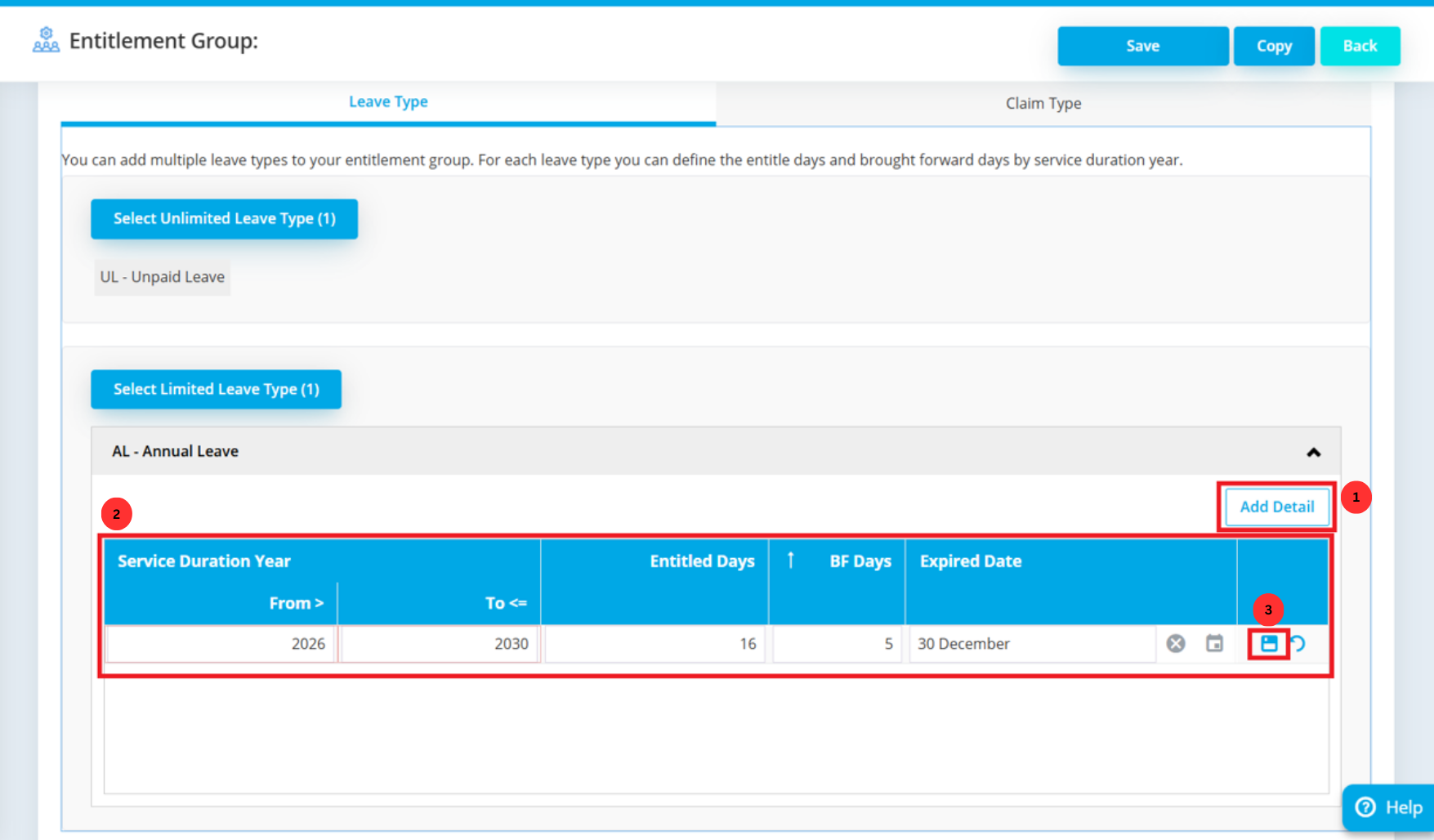Open the Help widget button
1434x840 pixels.
pos(1388,807)
